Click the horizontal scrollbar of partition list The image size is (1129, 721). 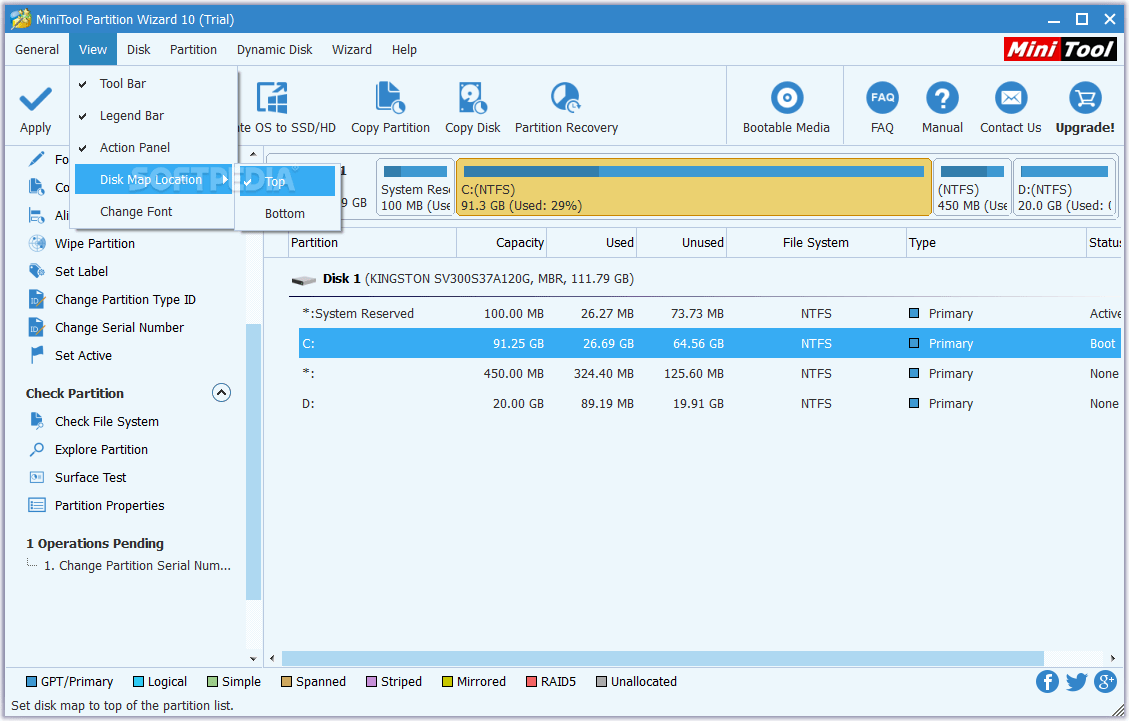pyautogui.click(x=662, y=658)
